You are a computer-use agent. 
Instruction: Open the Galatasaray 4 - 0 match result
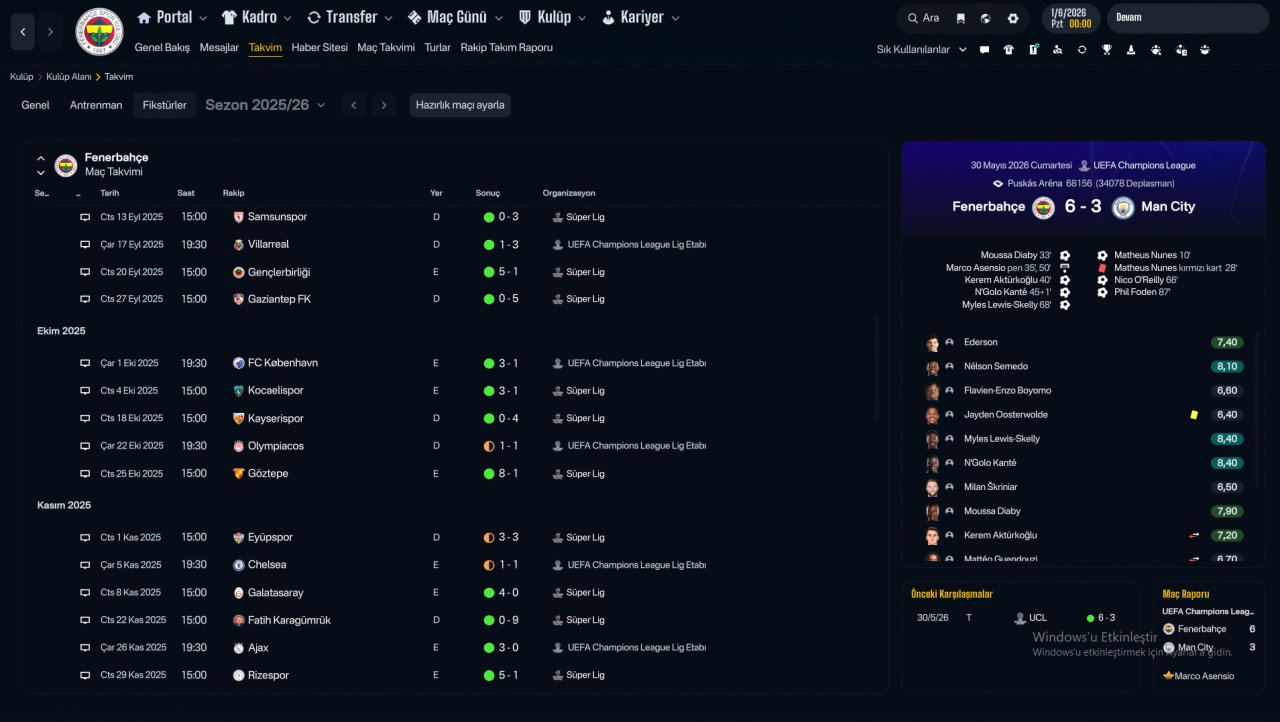(508, 593)
